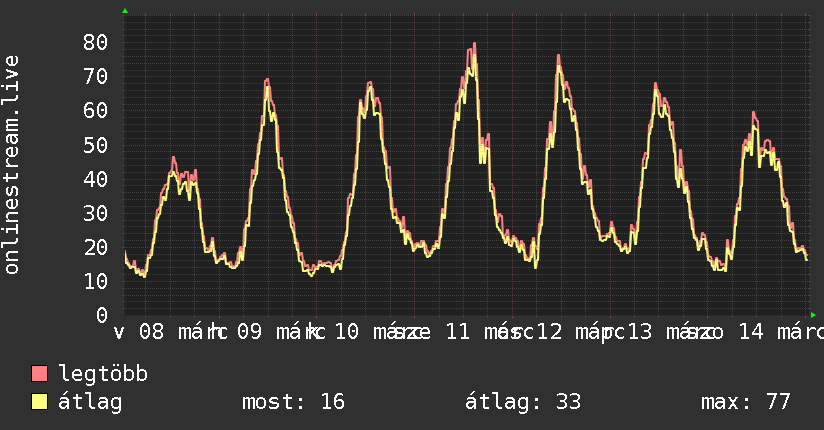824x430 pixels.
Task: Select the legtöbb legend label
Action: [103, 374]
